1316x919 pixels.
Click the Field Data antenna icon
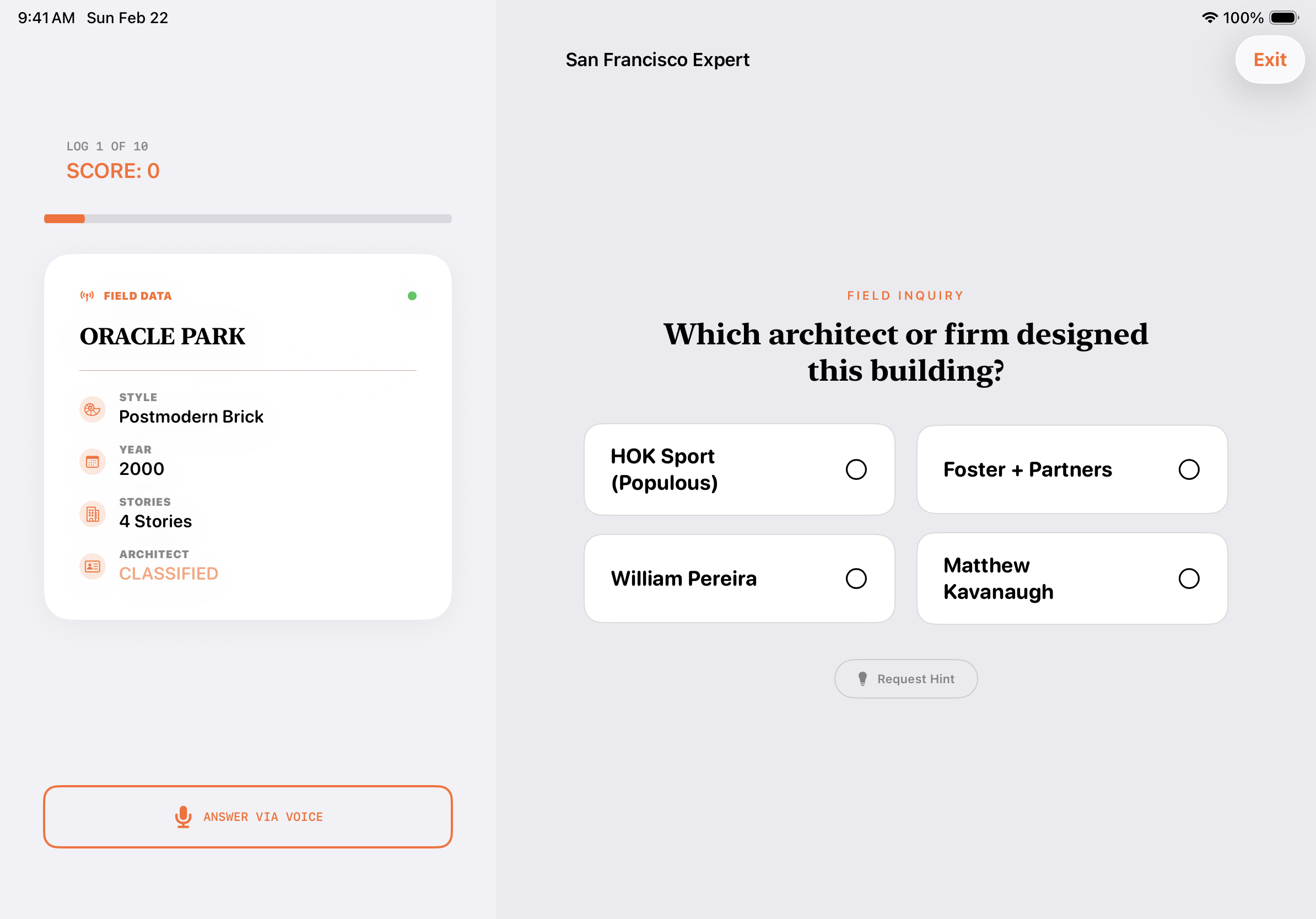point(87,296)
